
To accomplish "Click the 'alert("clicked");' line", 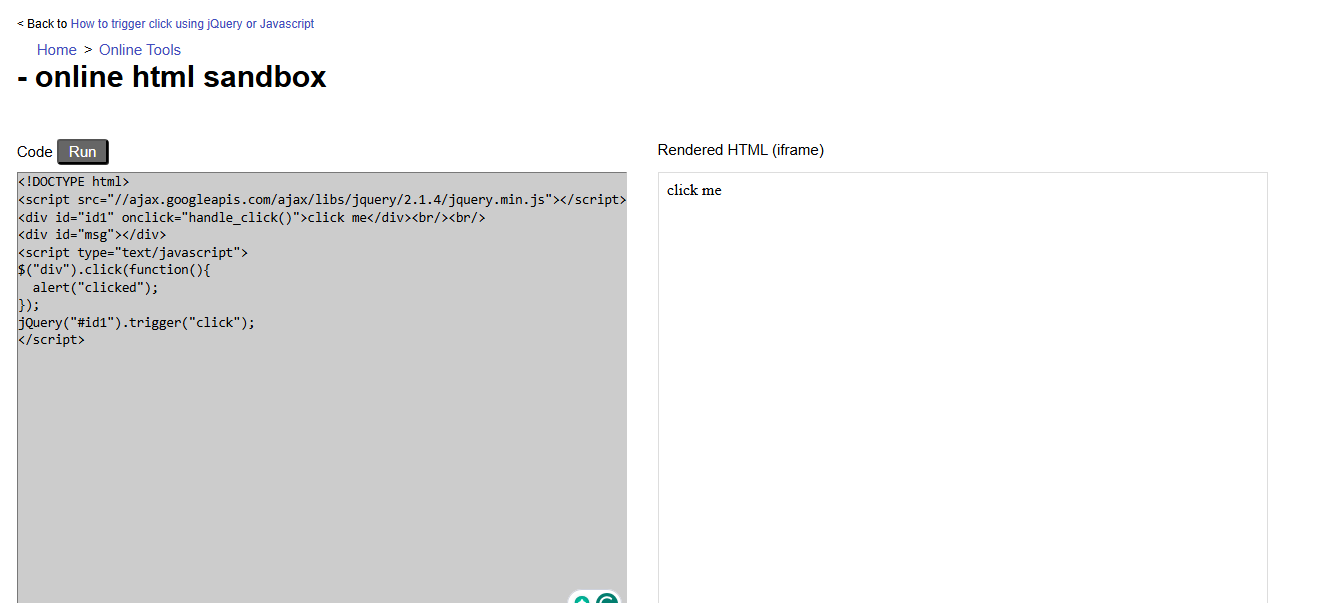I will click(96, 287).
